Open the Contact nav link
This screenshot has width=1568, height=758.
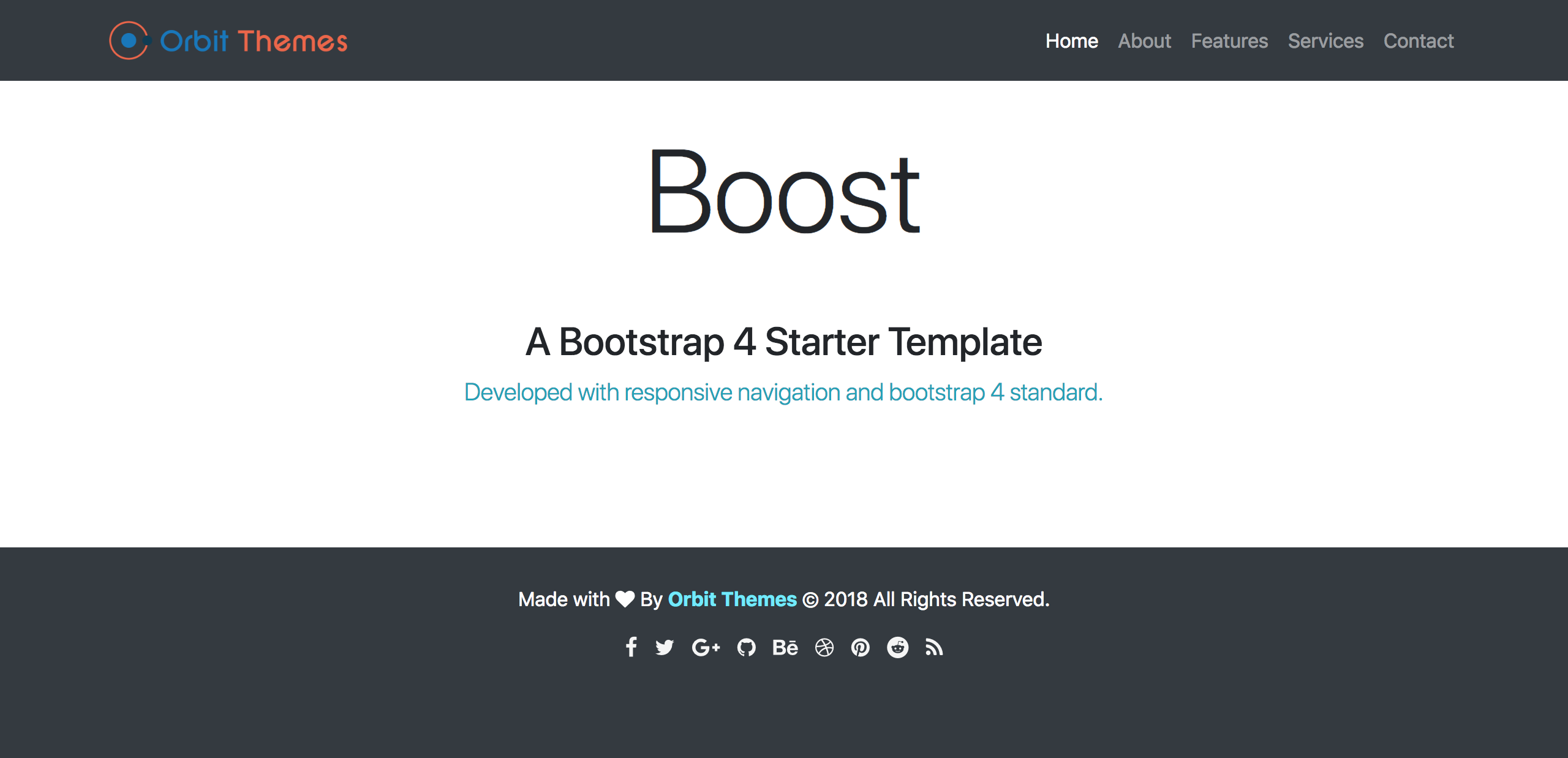[x=1419, y=41]
